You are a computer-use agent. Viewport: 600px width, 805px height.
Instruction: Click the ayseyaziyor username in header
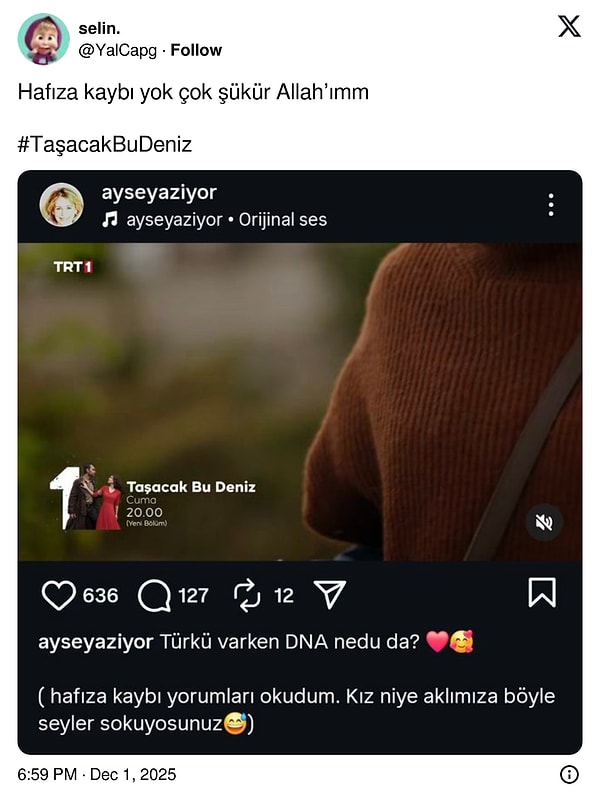click(159, 193)
